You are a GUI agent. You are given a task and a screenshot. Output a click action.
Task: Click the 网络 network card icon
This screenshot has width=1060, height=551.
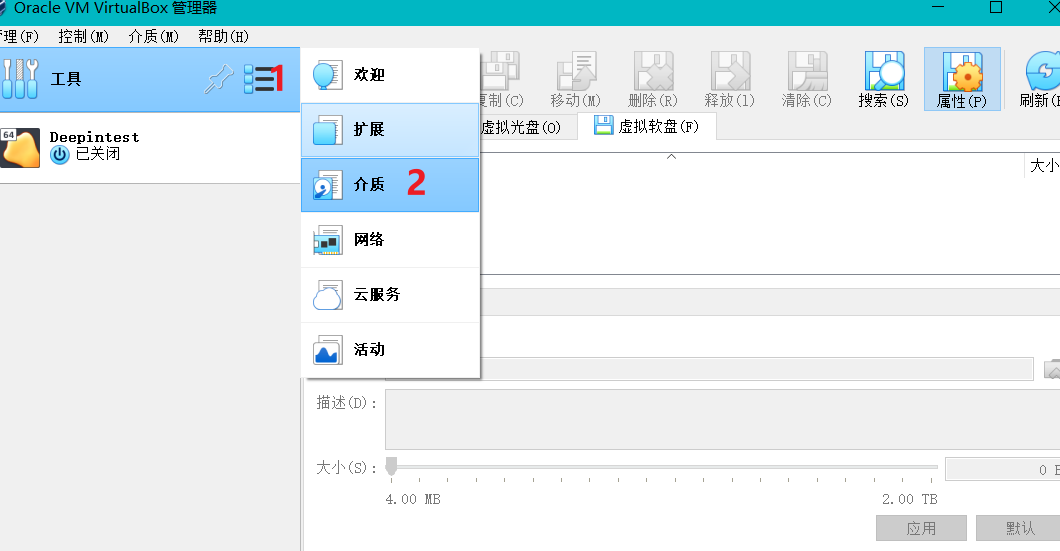(327, 240)
